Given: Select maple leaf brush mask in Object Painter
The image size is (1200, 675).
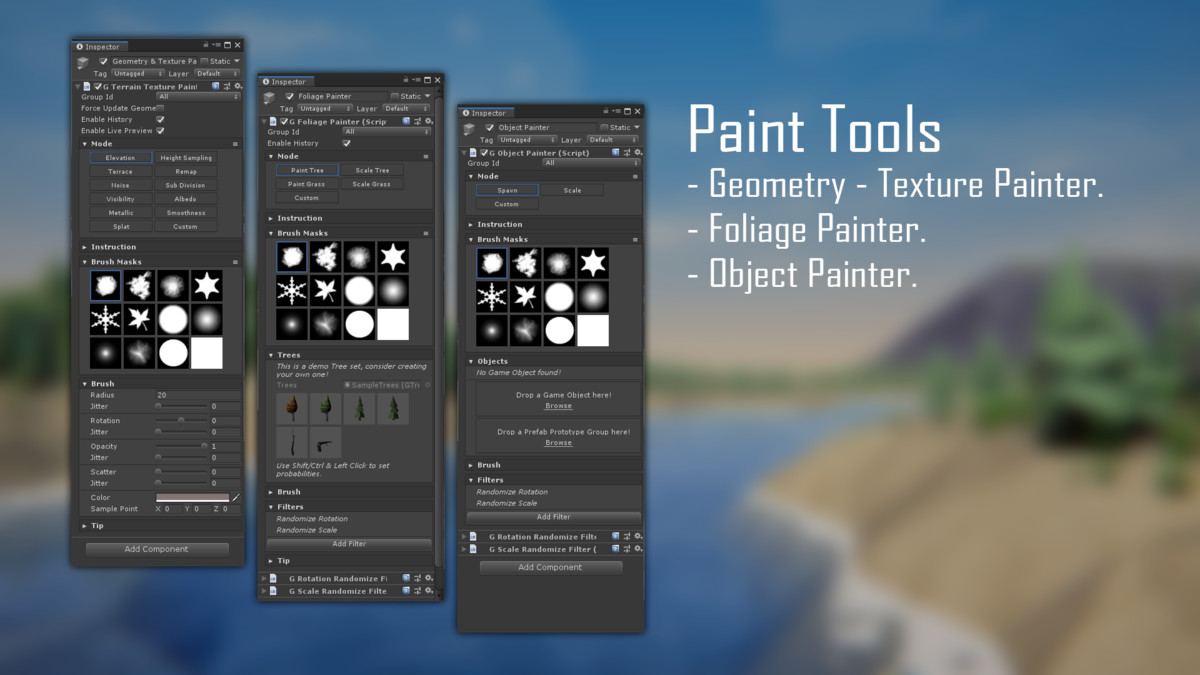Looking at the screenshot, I should [x=526, y=297].
